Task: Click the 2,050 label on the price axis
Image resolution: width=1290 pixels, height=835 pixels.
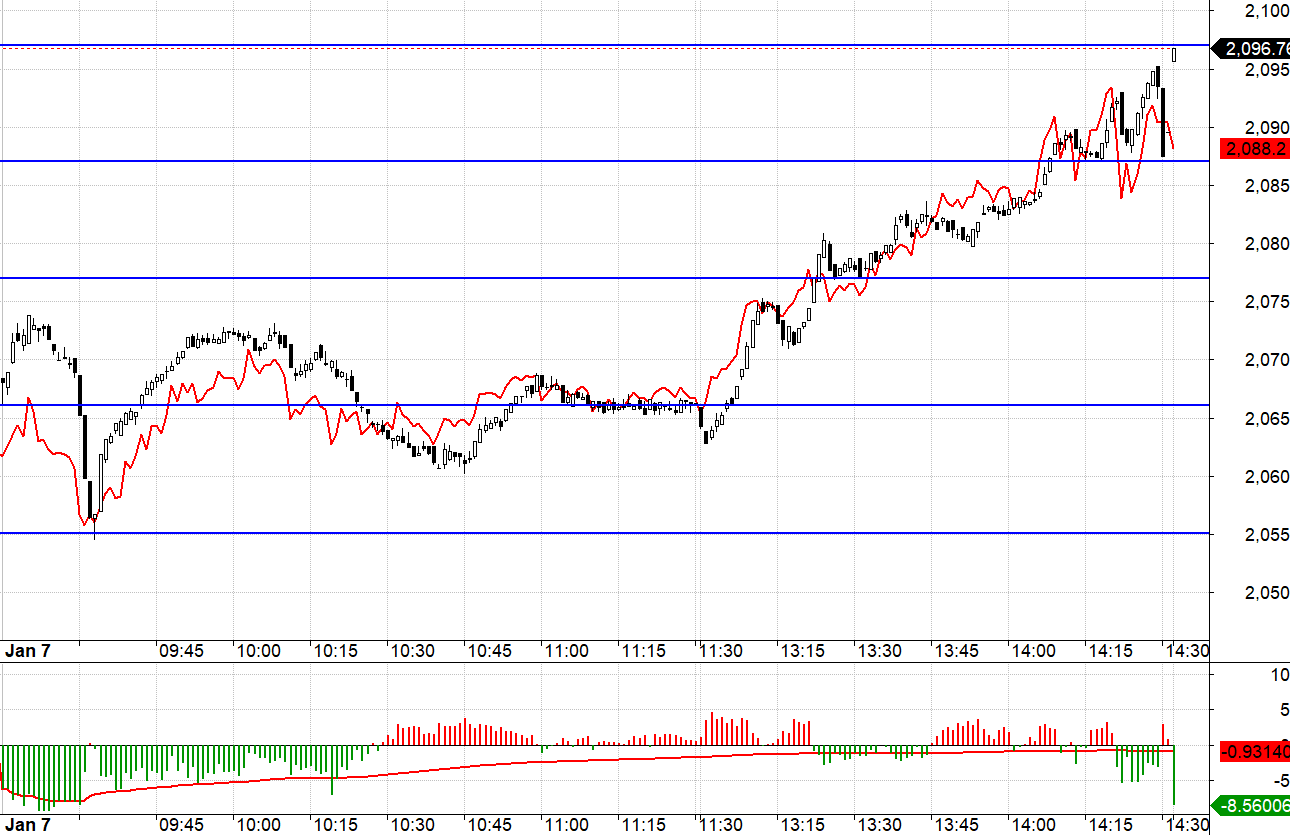Action: coord(1265,592)
